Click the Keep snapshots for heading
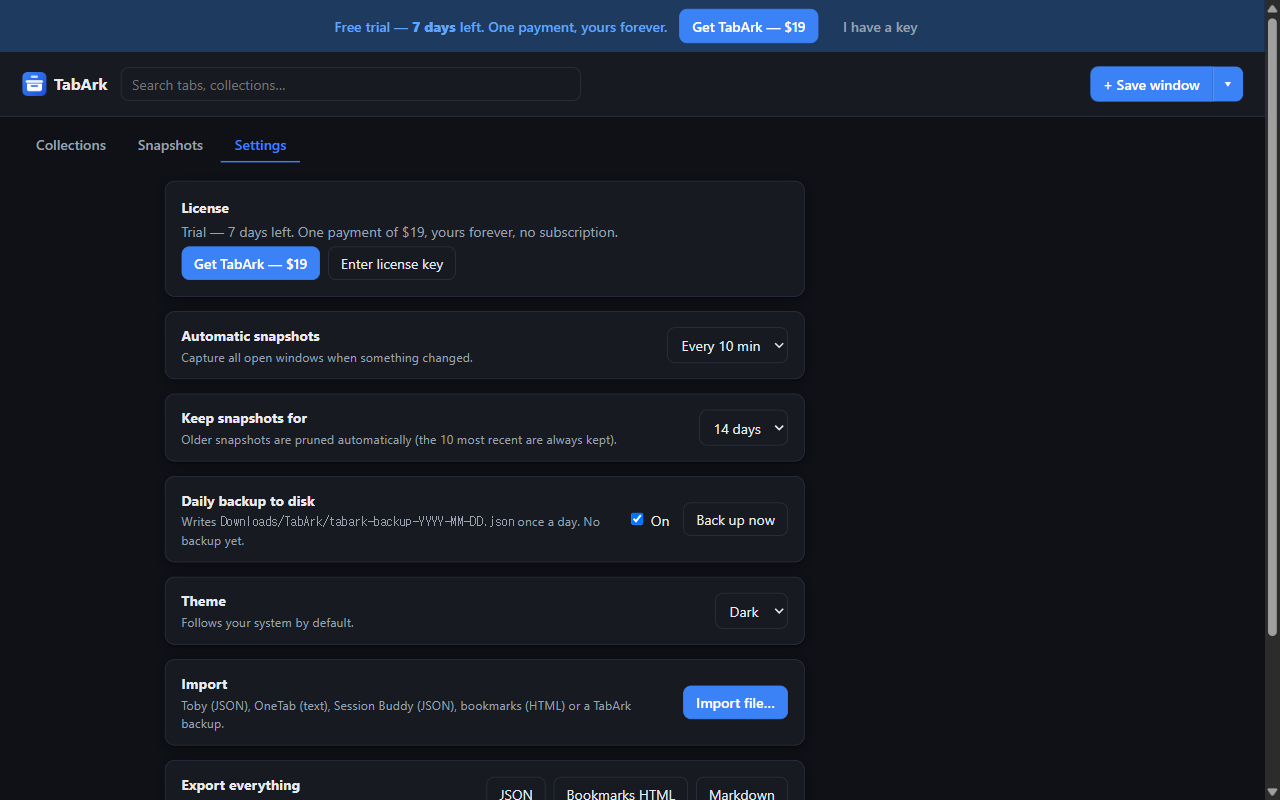This screenshot has height=800, width=1280. click(x=244, y=418)
